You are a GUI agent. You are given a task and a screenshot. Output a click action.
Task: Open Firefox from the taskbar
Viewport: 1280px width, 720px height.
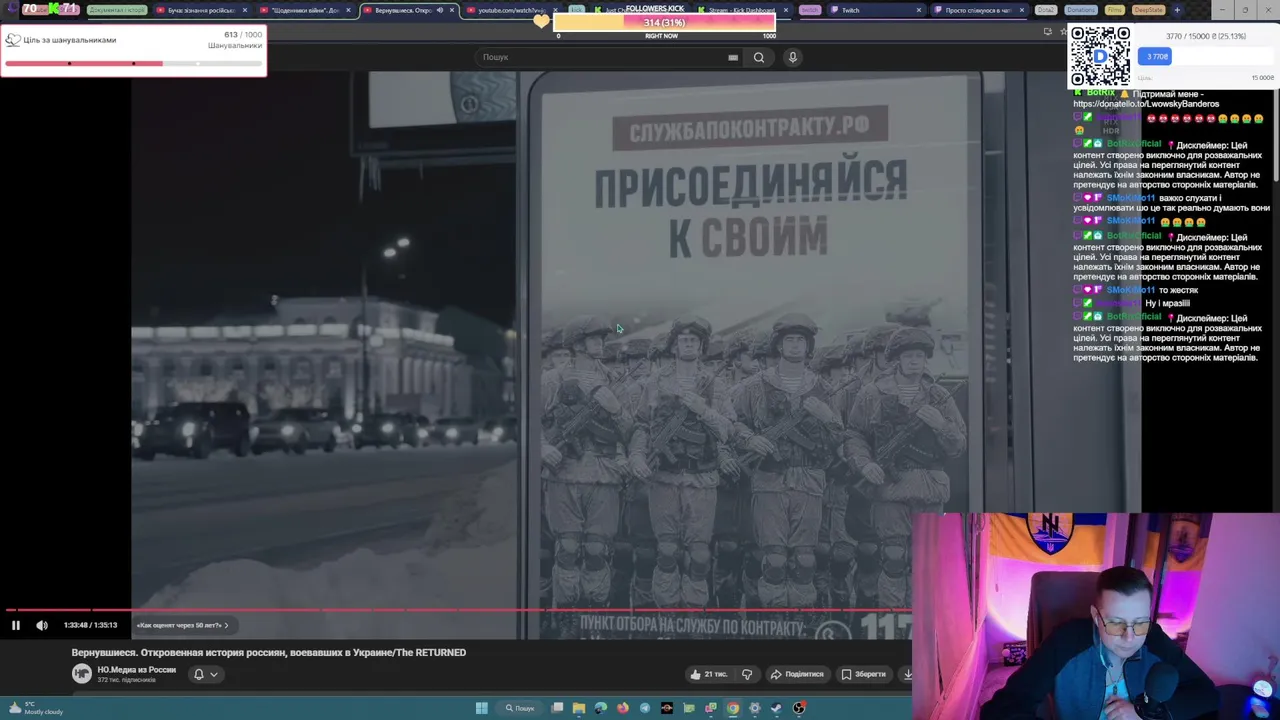click(x=623, y=708)
